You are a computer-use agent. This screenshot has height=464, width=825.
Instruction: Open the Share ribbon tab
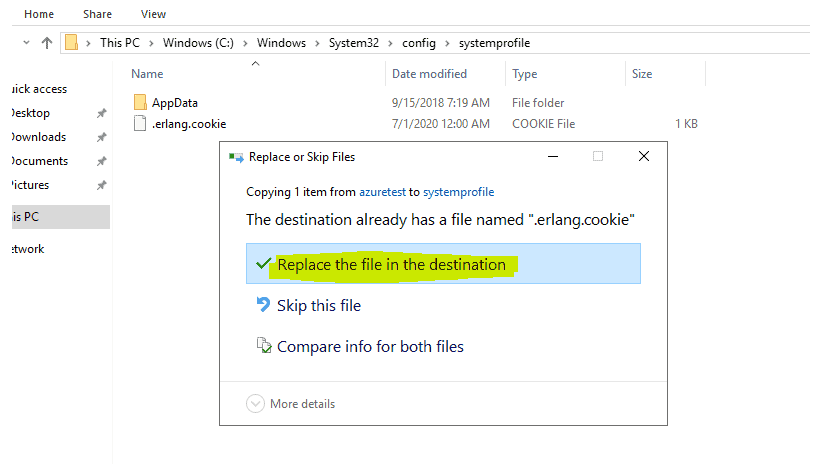click(98, 14)
